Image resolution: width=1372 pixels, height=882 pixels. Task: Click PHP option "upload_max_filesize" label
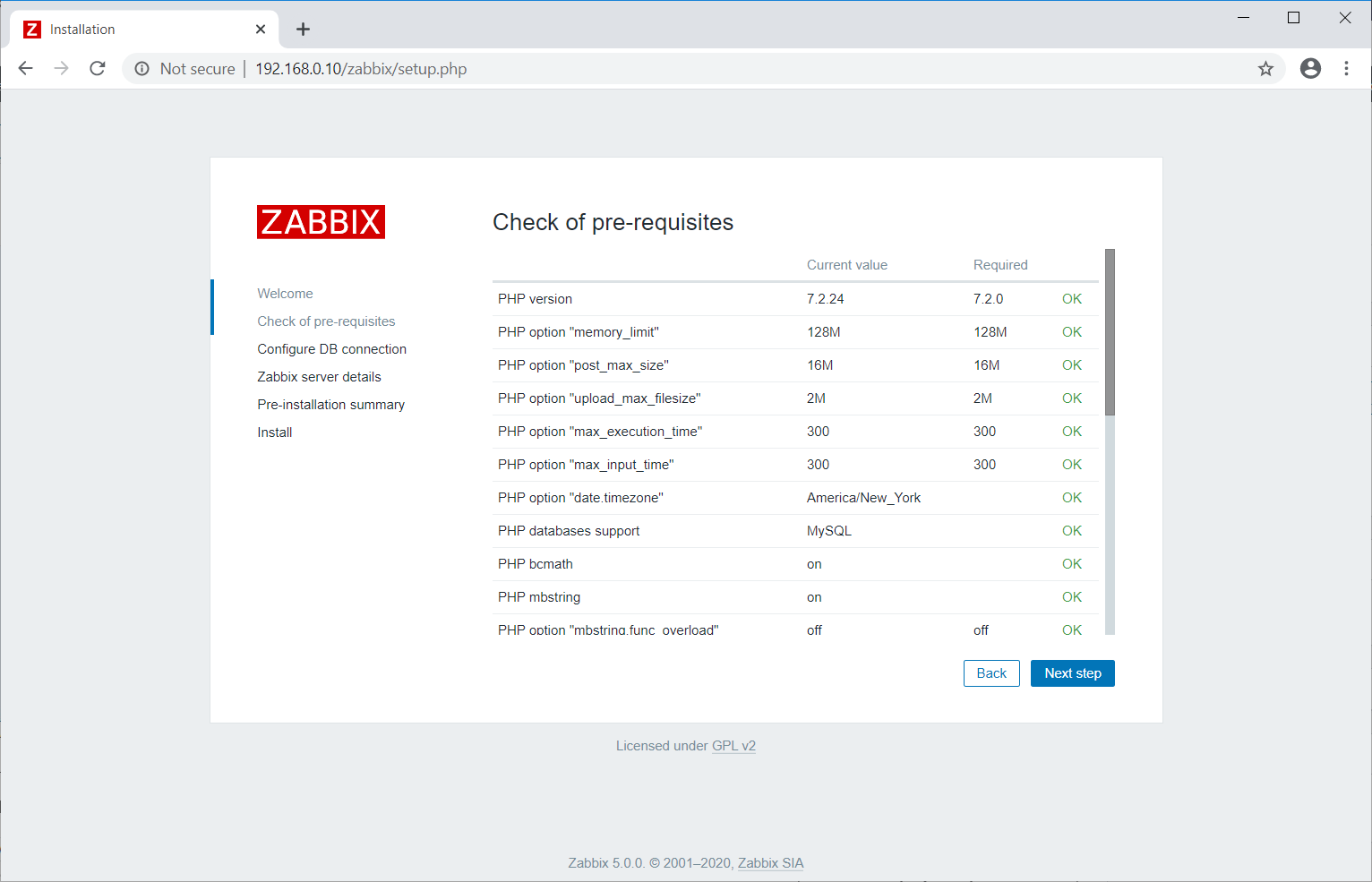(599, 398)
